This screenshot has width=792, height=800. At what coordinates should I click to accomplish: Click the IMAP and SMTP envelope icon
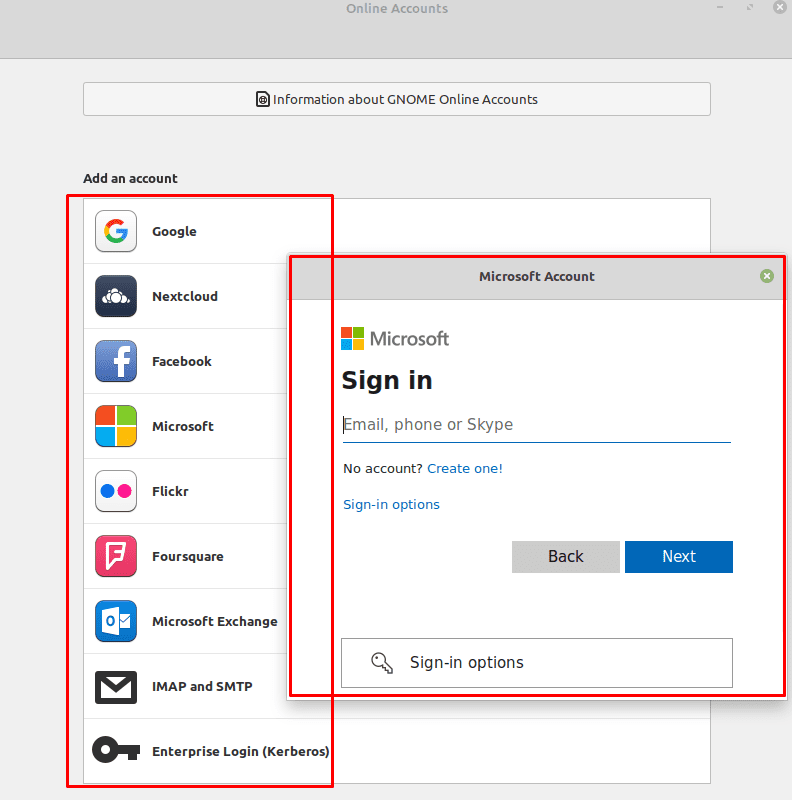click(x=116, y=687)
